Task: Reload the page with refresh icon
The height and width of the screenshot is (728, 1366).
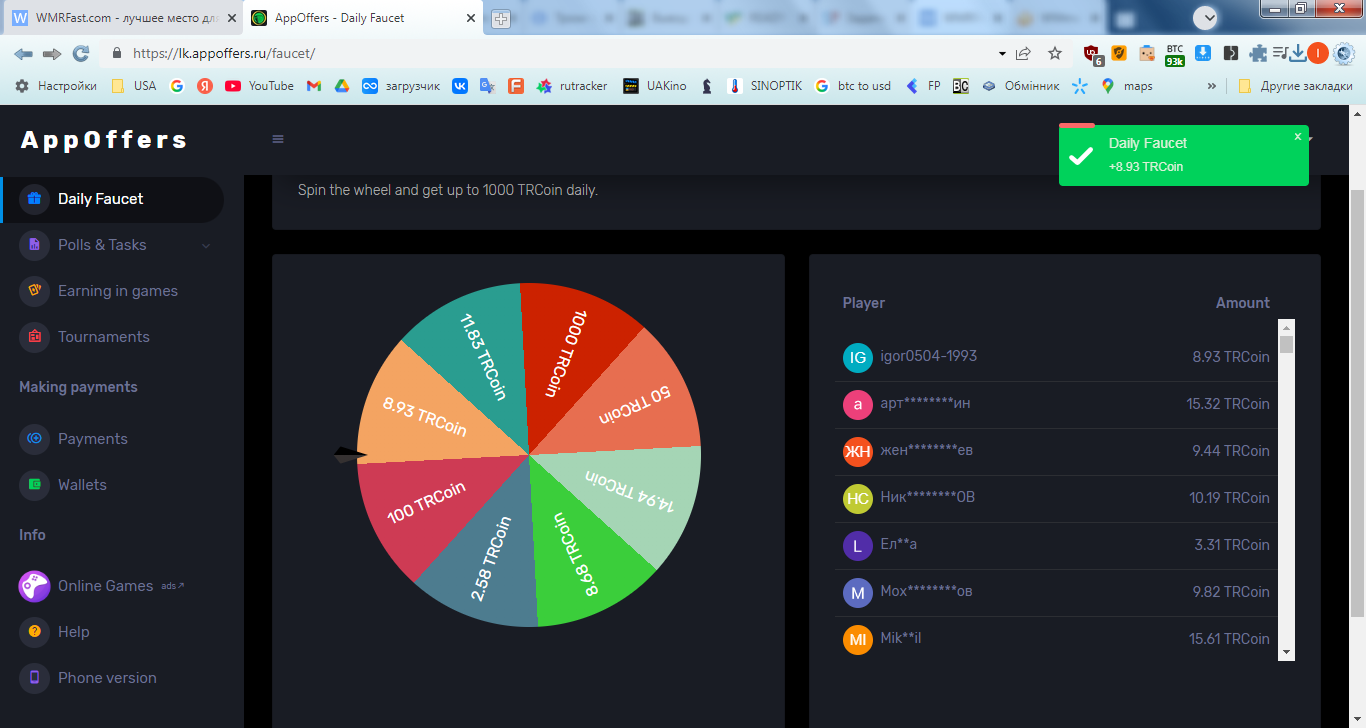Action: (x=81, y=53)
